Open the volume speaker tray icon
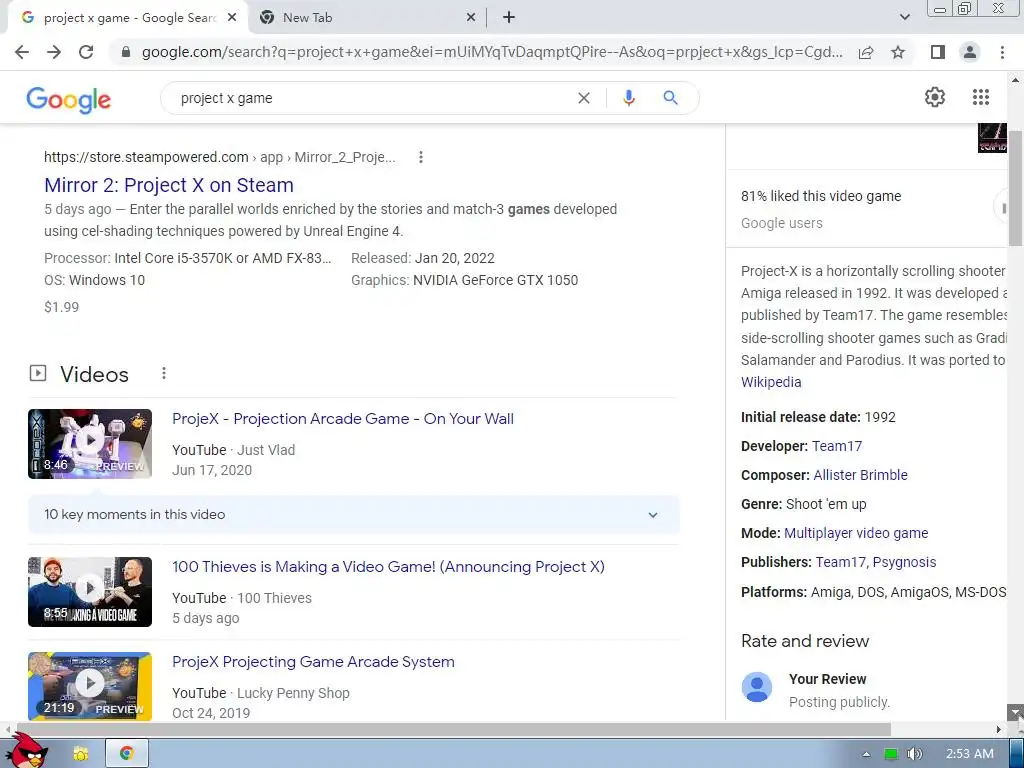Screen dimensions: 1024x768 (914, 754)
